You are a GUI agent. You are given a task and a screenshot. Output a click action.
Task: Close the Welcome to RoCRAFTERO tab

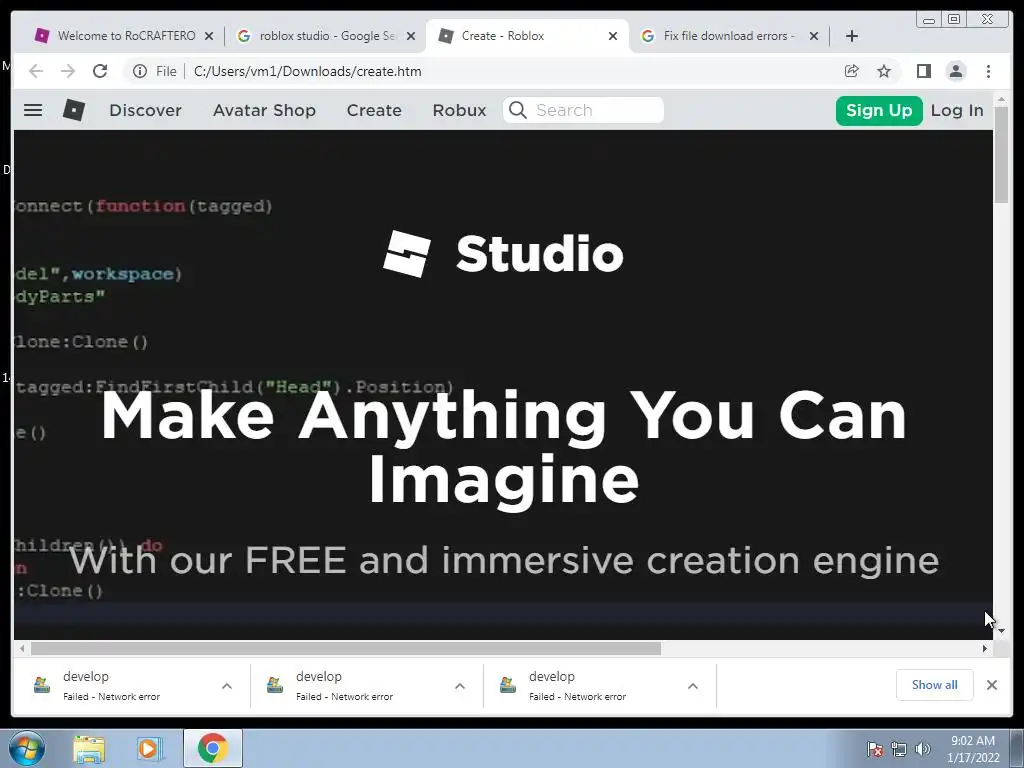[209, 36]
